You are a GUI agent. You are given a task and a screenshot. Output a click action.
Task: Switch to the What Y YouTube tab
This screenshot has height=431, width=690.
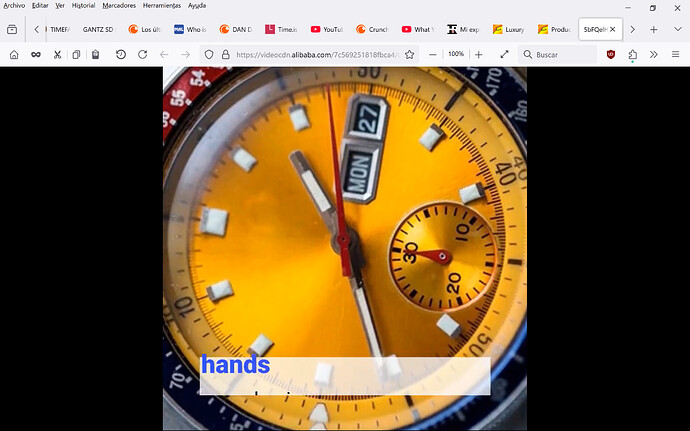(x=419, y=29)
